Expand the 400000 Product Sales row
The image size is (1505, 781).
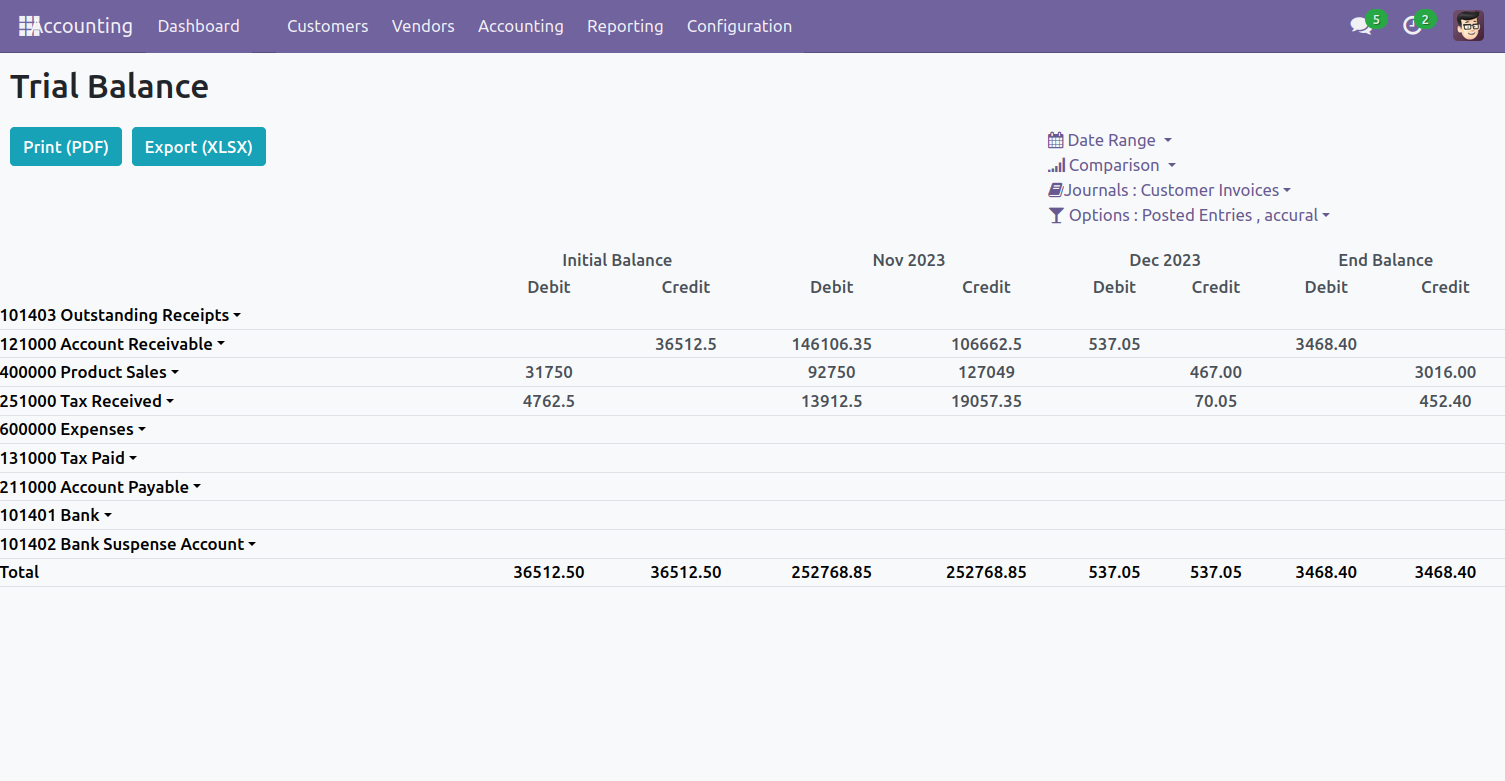pyautogui.click(x=89, y=372)
